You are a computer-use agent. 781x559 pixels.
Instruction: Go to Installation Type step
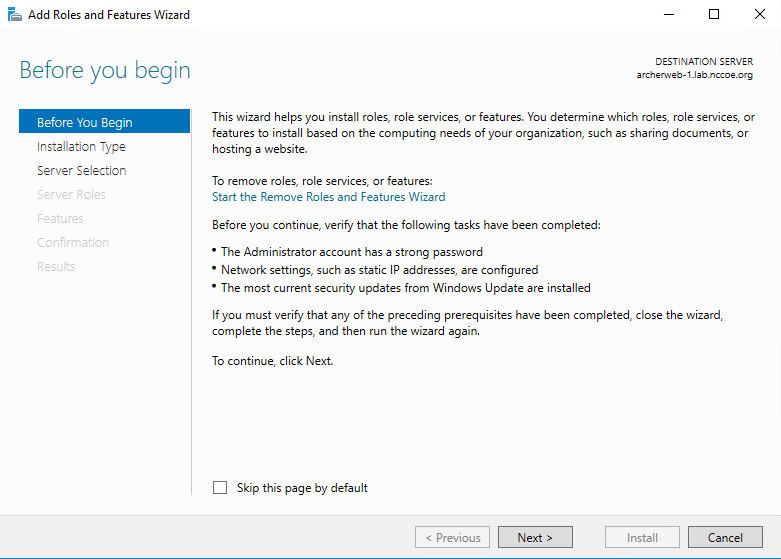click(81, 146)
